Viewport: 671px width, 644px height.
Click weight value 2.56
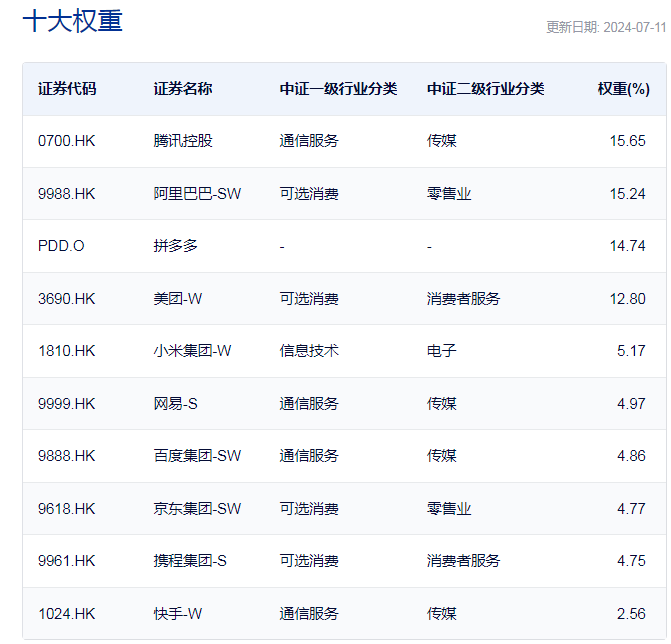click(631, 614)
